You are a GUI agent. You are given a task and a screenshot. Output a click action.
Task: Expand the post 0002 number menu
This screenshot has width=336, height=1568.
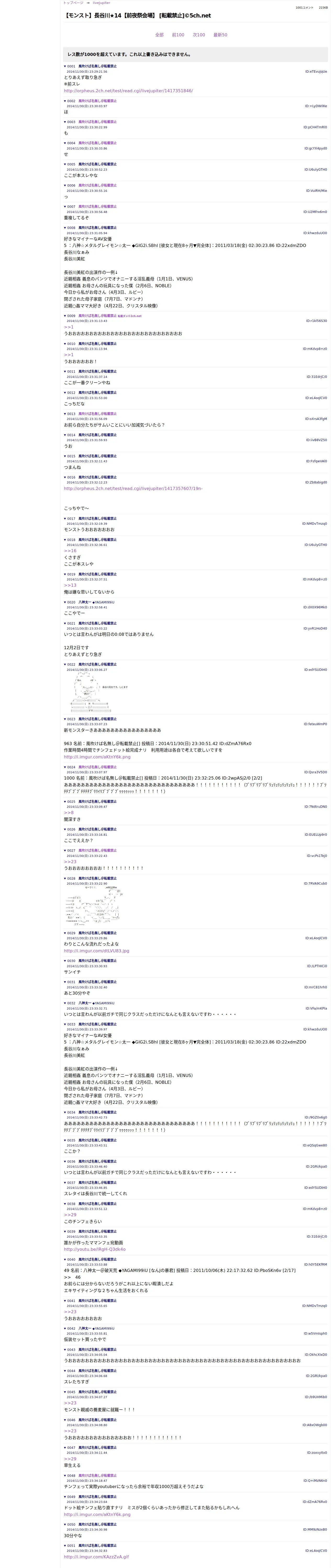coord(70,101)
